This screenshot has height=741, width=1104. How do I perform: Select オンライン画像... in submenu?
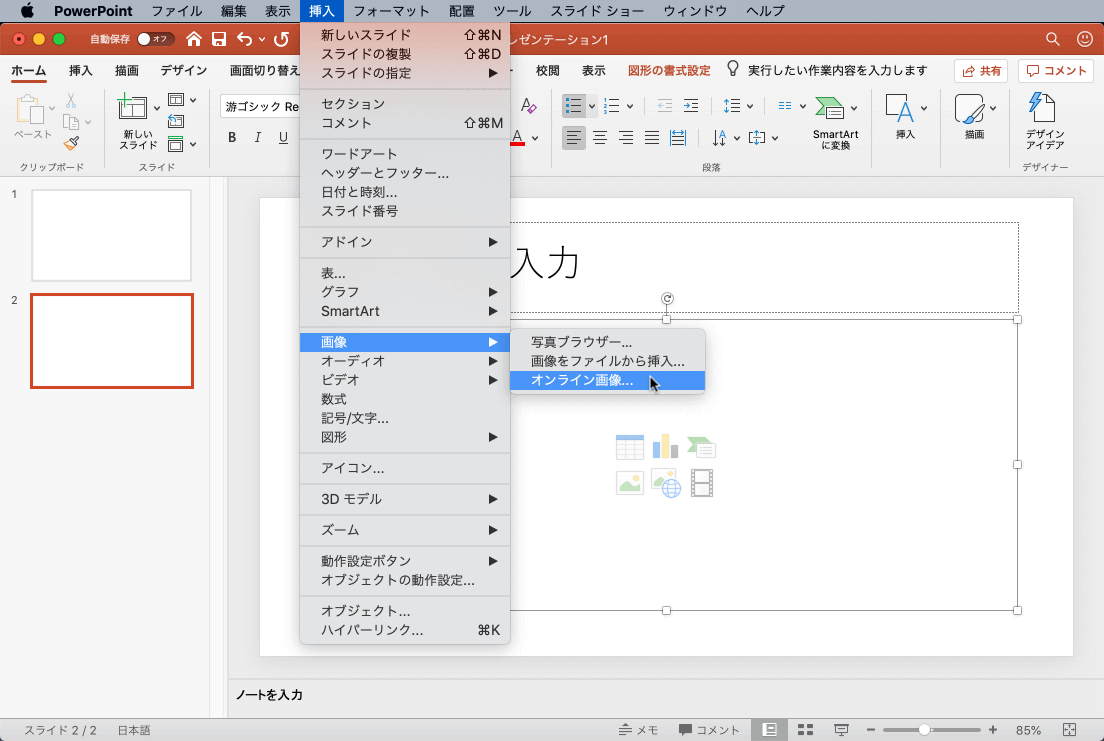pos(607,380)
